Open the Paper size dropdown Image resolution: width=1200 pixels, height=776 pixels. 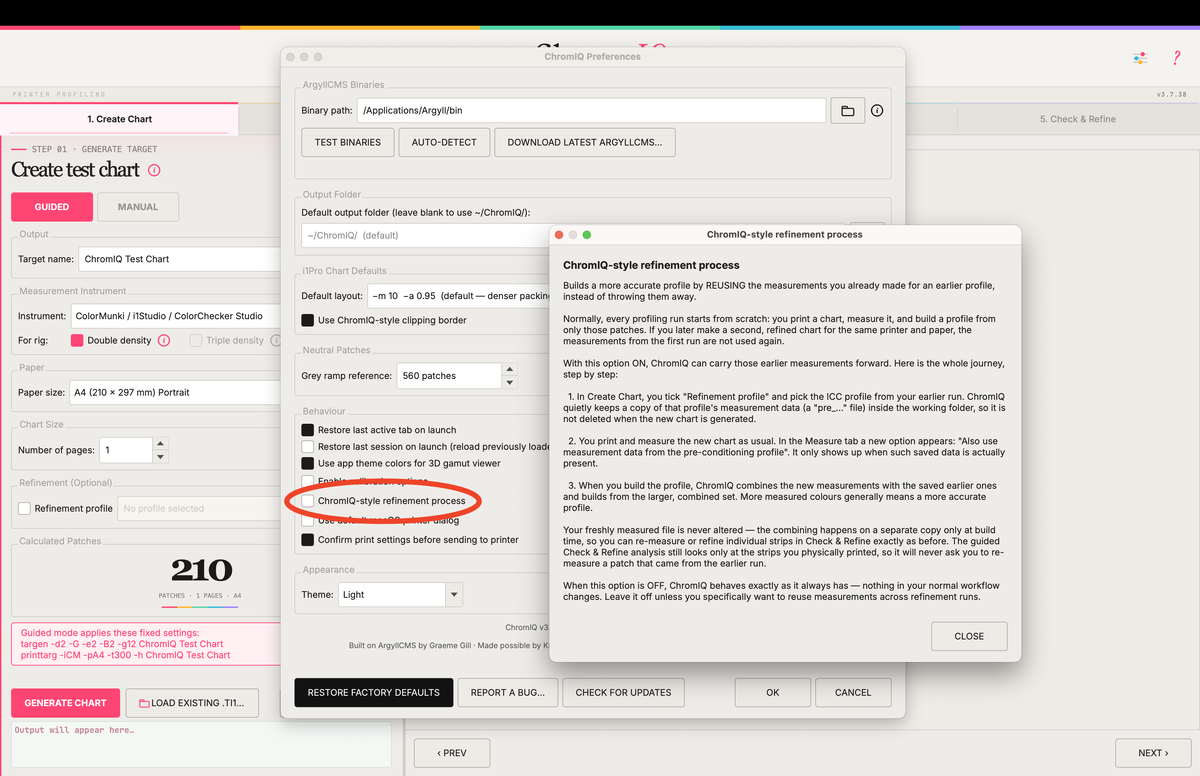pos(175,392)
